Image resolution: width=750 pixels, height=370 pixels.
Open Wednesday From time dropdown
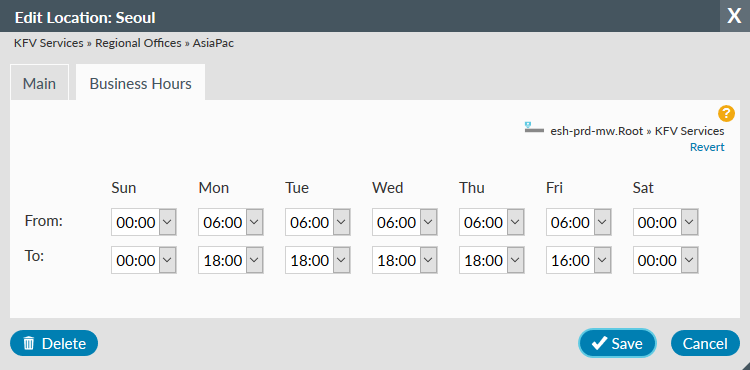click(405, 222)
